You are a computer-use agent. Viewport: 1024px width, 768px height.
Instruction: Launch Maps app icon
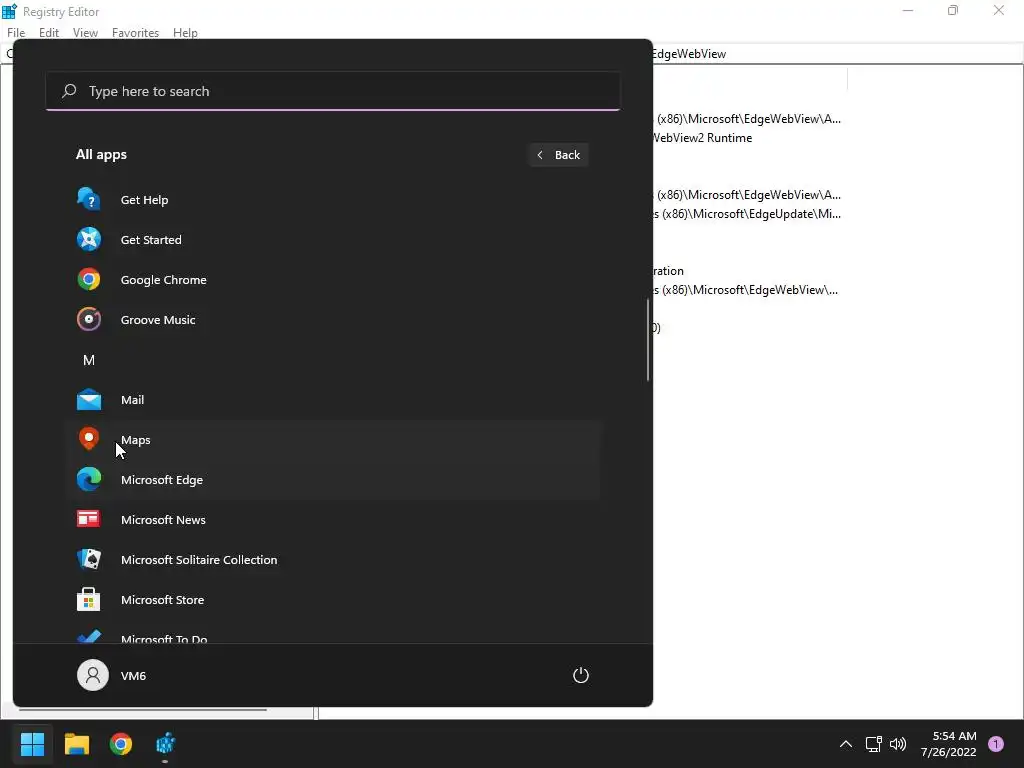point(89,439)
